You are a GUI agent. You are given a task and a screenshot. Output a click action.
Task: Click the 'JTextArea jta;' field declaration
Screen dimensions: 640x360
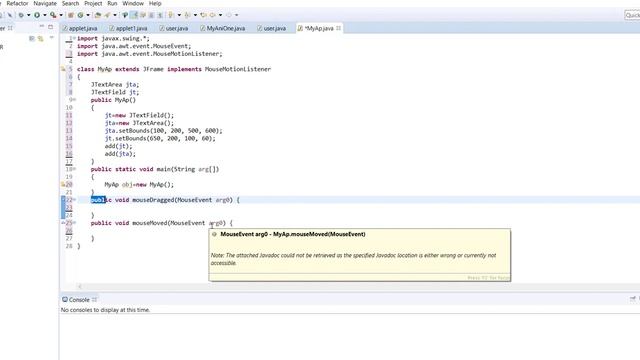[x=115, y=84]
